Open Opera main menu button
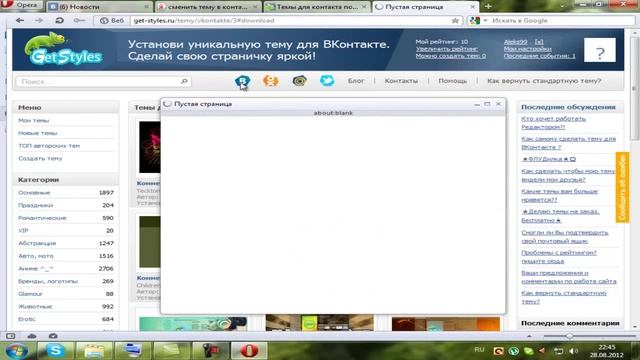640x360 pixels. pos(22,5)
